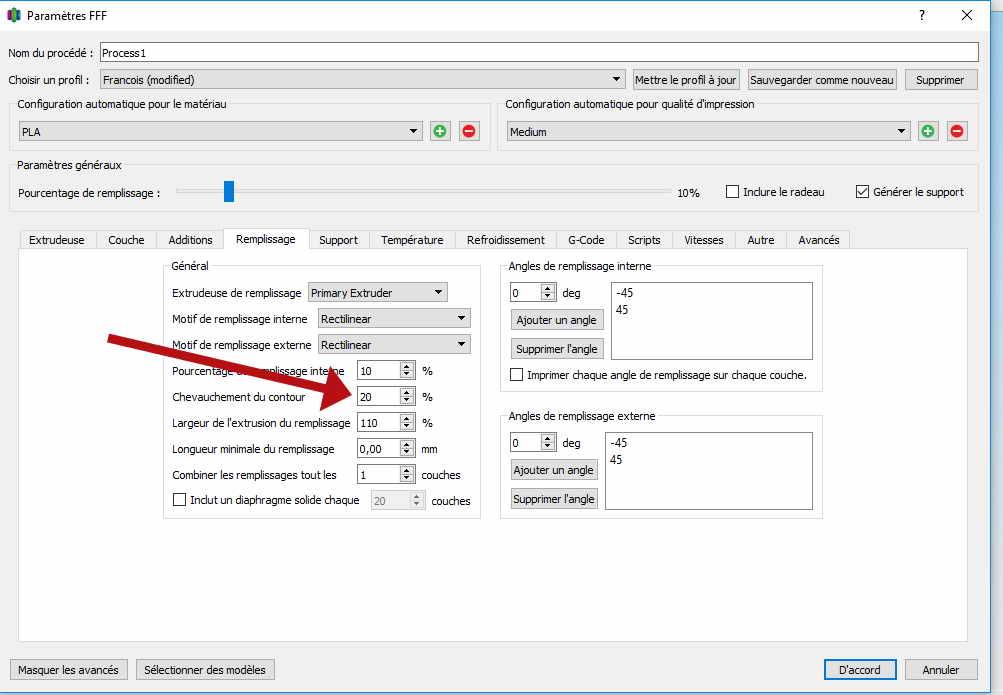This screenshot has width=1003, height=695.
Task: Open Motif de remplissage interne dropdown
Action: point(394,318)
